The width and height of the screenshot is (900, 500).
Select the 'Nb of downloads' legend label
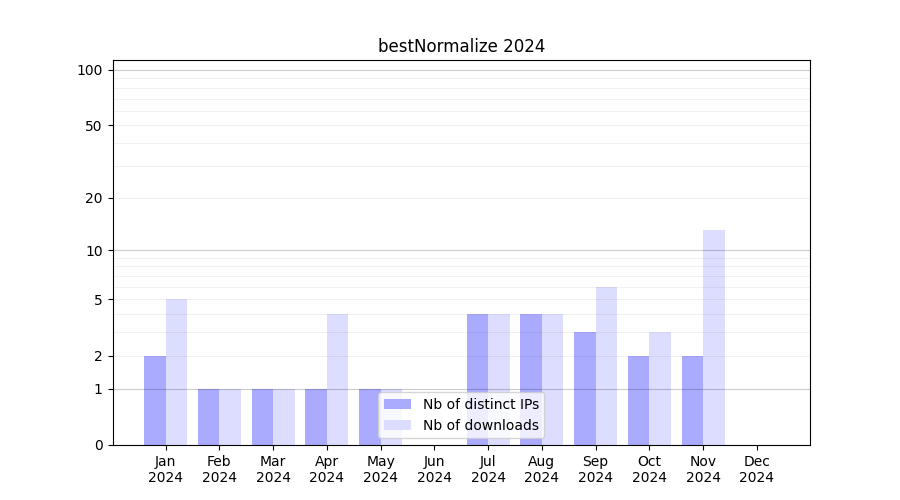[x=480, y=425]
